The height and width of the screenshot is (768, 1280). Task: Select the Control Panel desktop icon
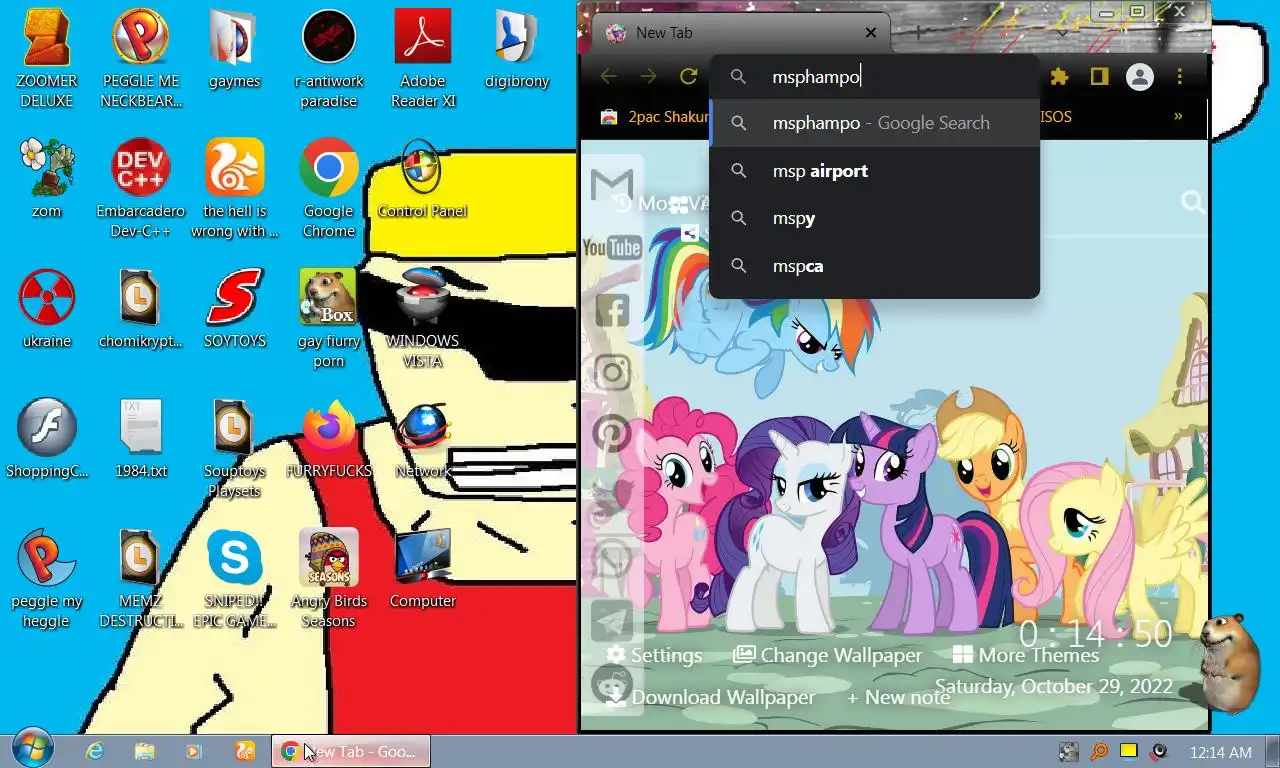422,179
